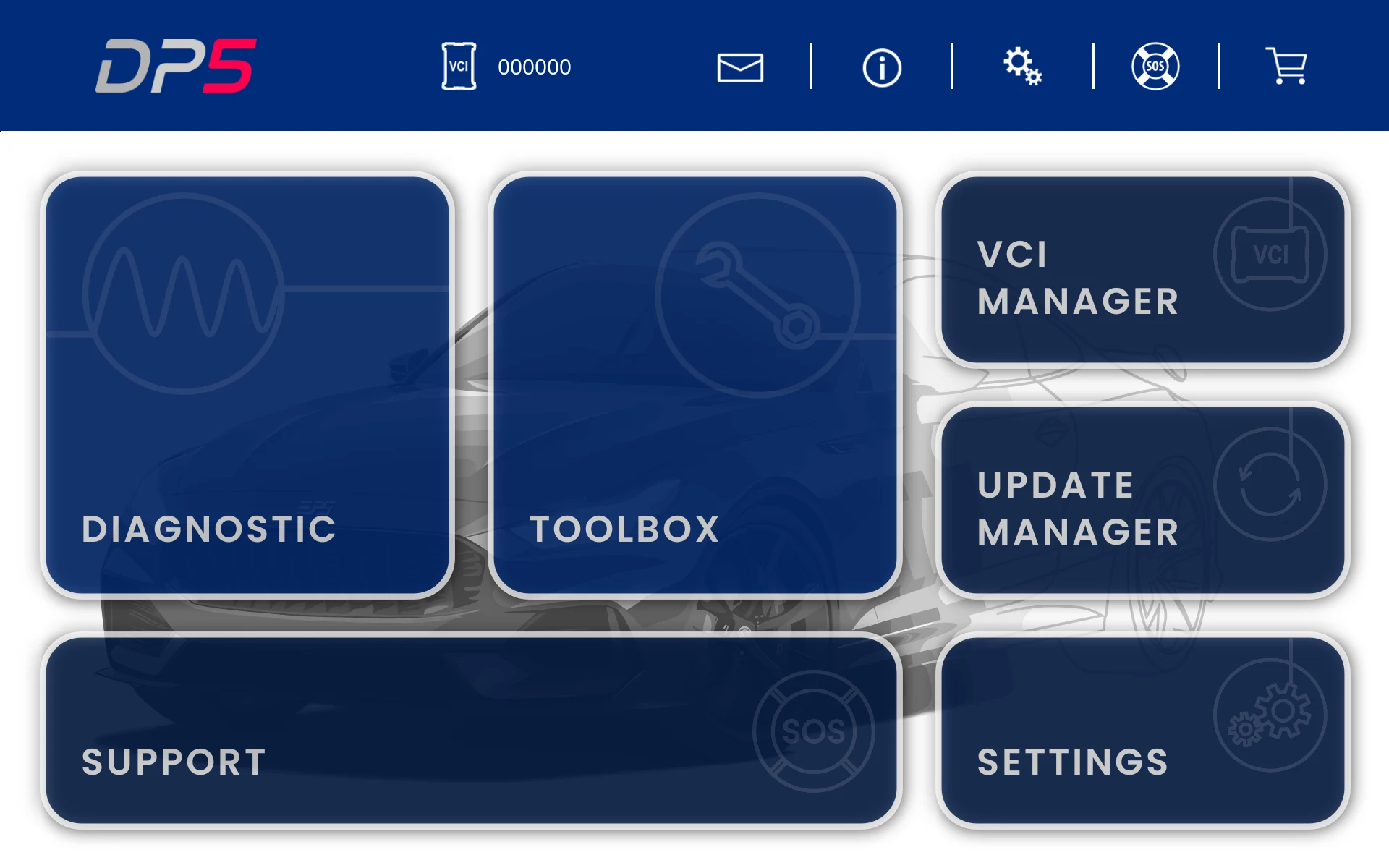Click the waveform icon on Diagnostic tile

coord(183,293)
